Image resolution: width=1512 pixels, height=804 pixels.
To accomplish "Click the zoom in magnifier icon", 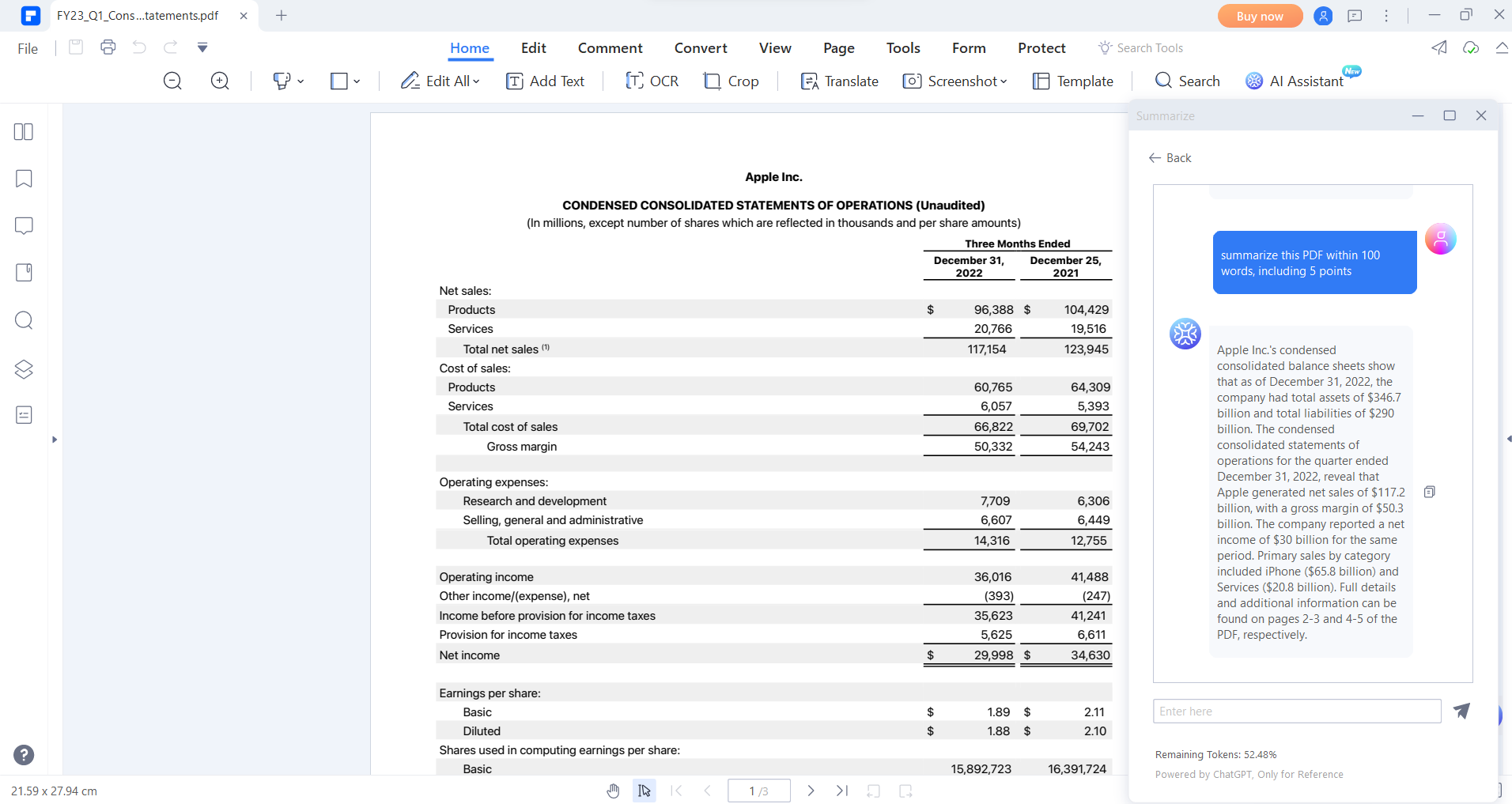I will [x=220, y=81].
